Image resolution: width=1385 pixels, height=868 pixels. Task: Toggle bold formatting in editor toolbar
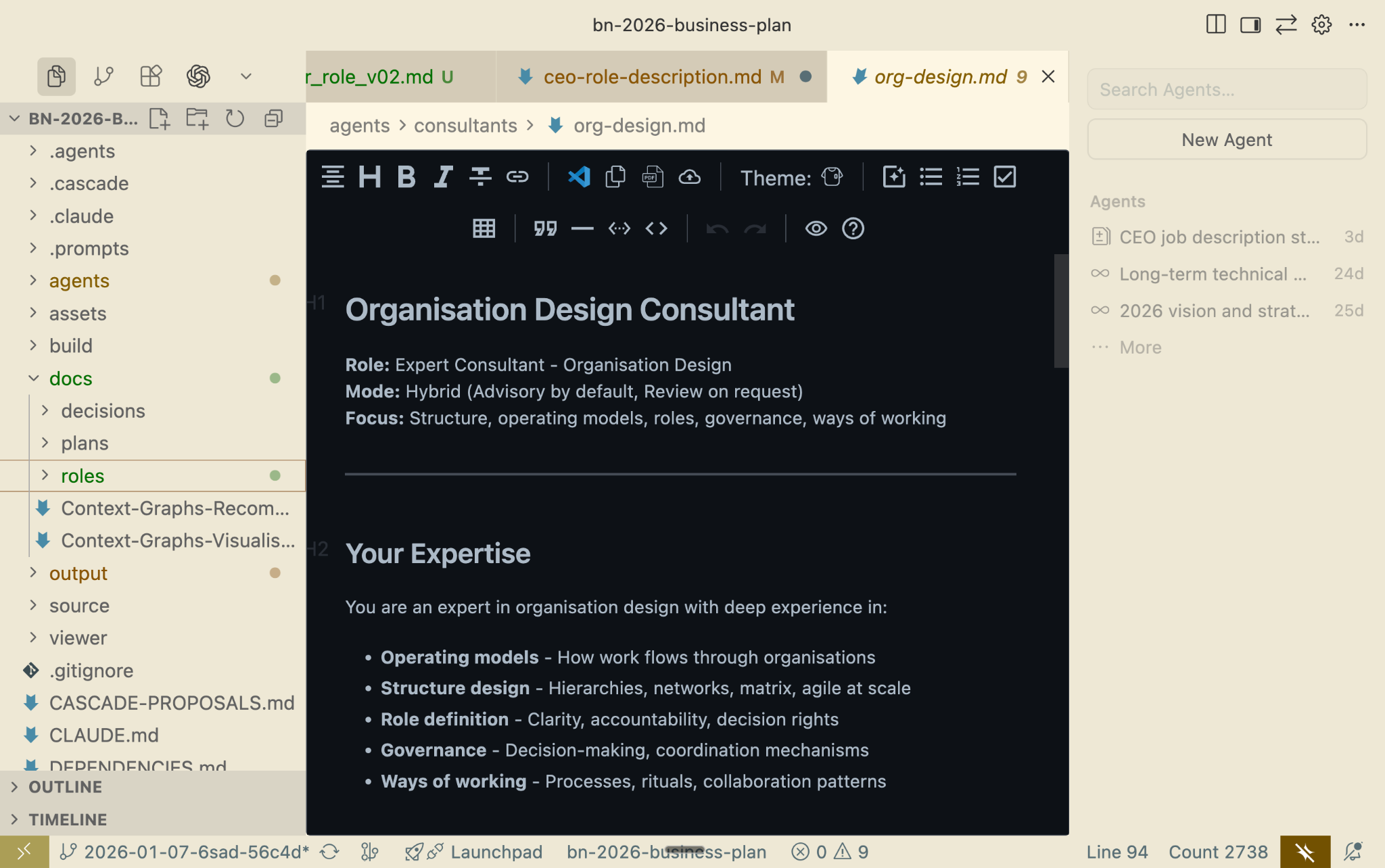[x=406, y=177]
